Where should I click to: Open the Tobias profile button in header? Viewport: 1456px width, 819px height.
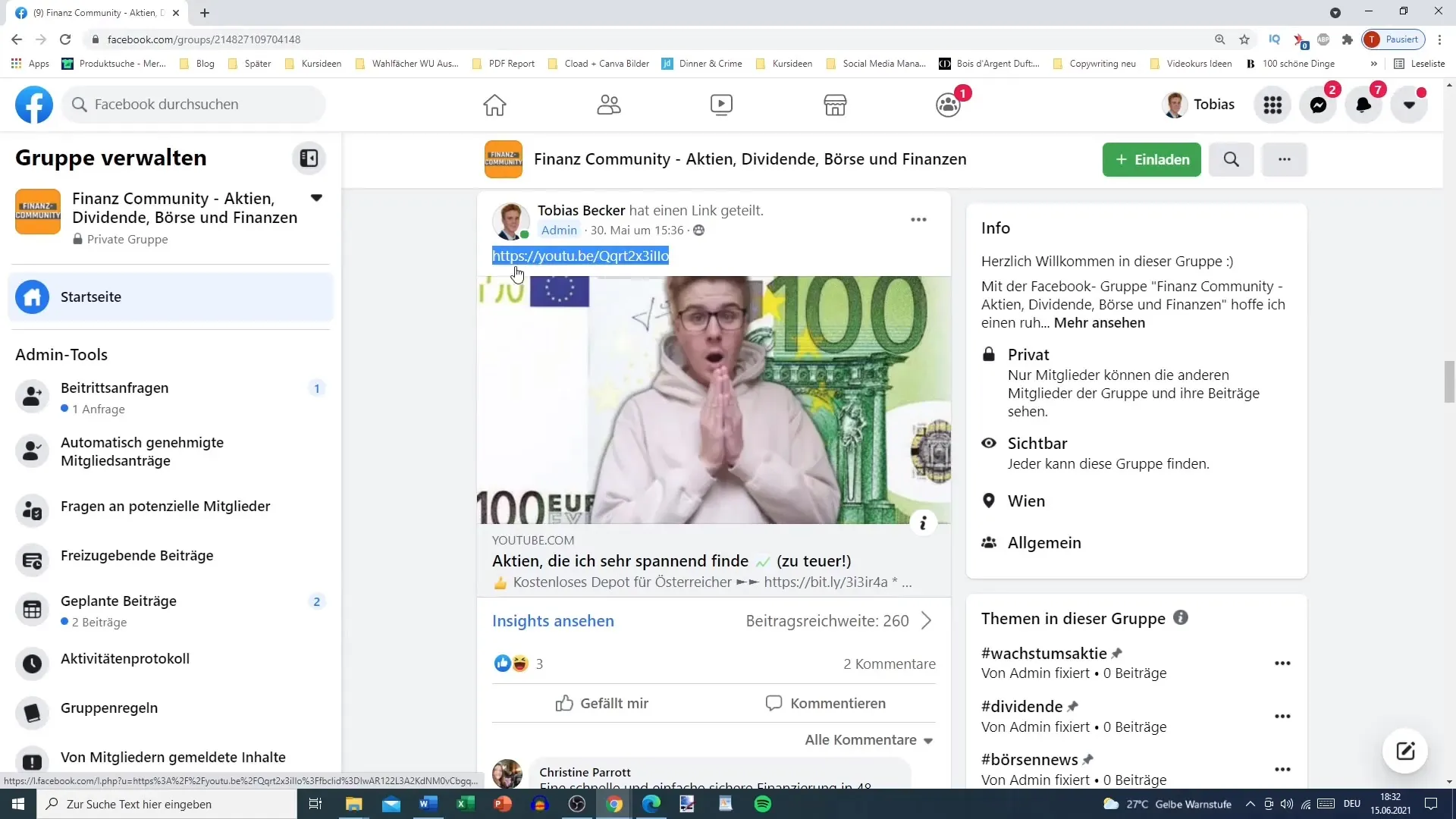1198,105
